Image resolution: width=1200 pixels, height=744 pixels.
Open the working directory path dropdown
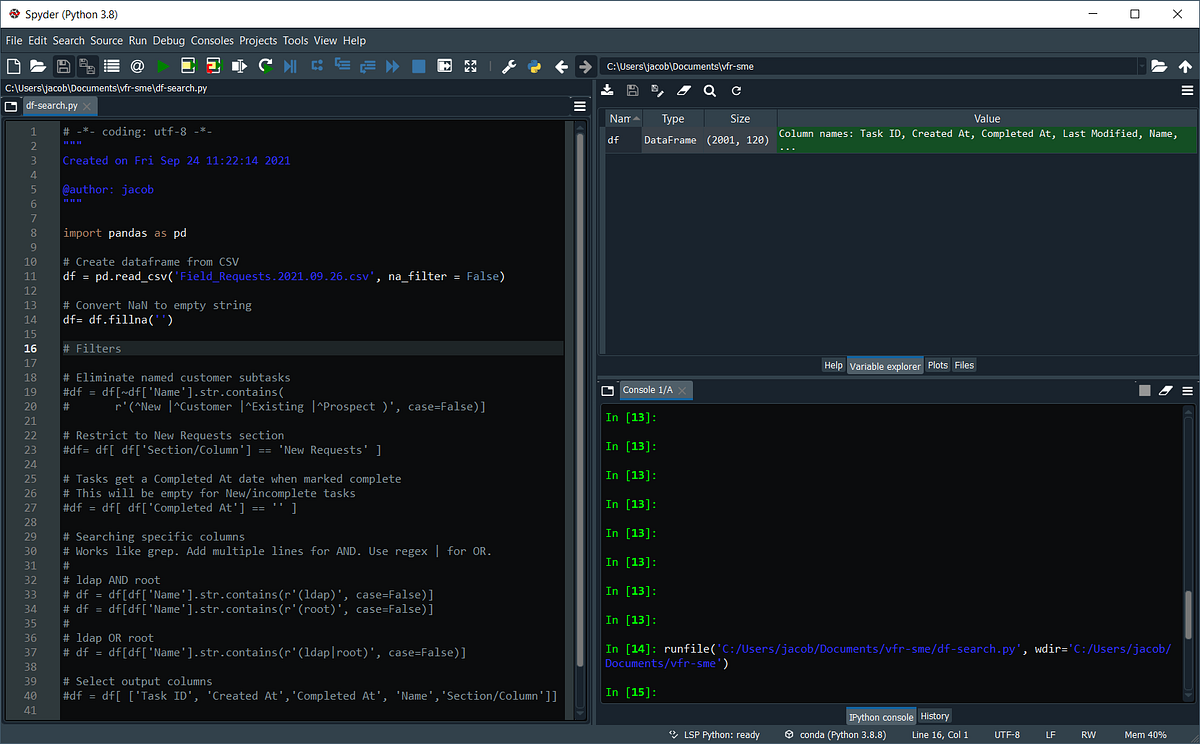click(1141, 66)
